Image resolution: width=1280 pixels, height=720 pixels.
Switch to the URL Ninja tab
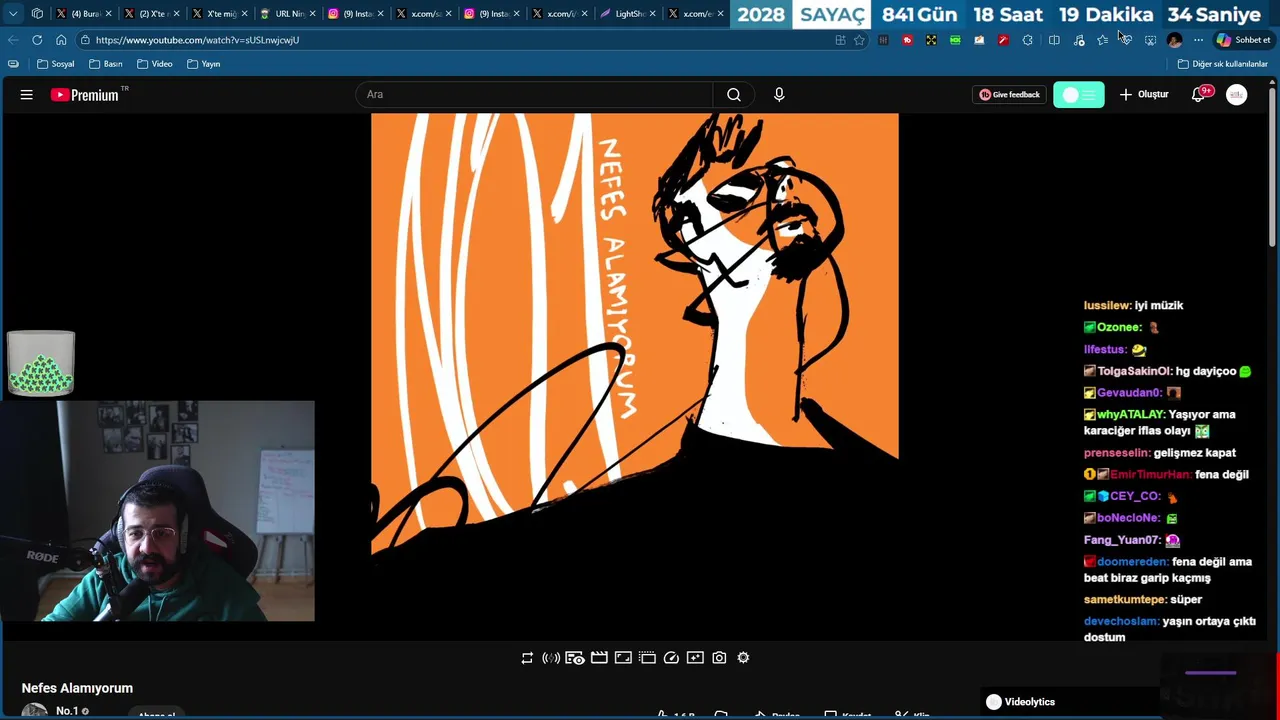pos(286,14)
